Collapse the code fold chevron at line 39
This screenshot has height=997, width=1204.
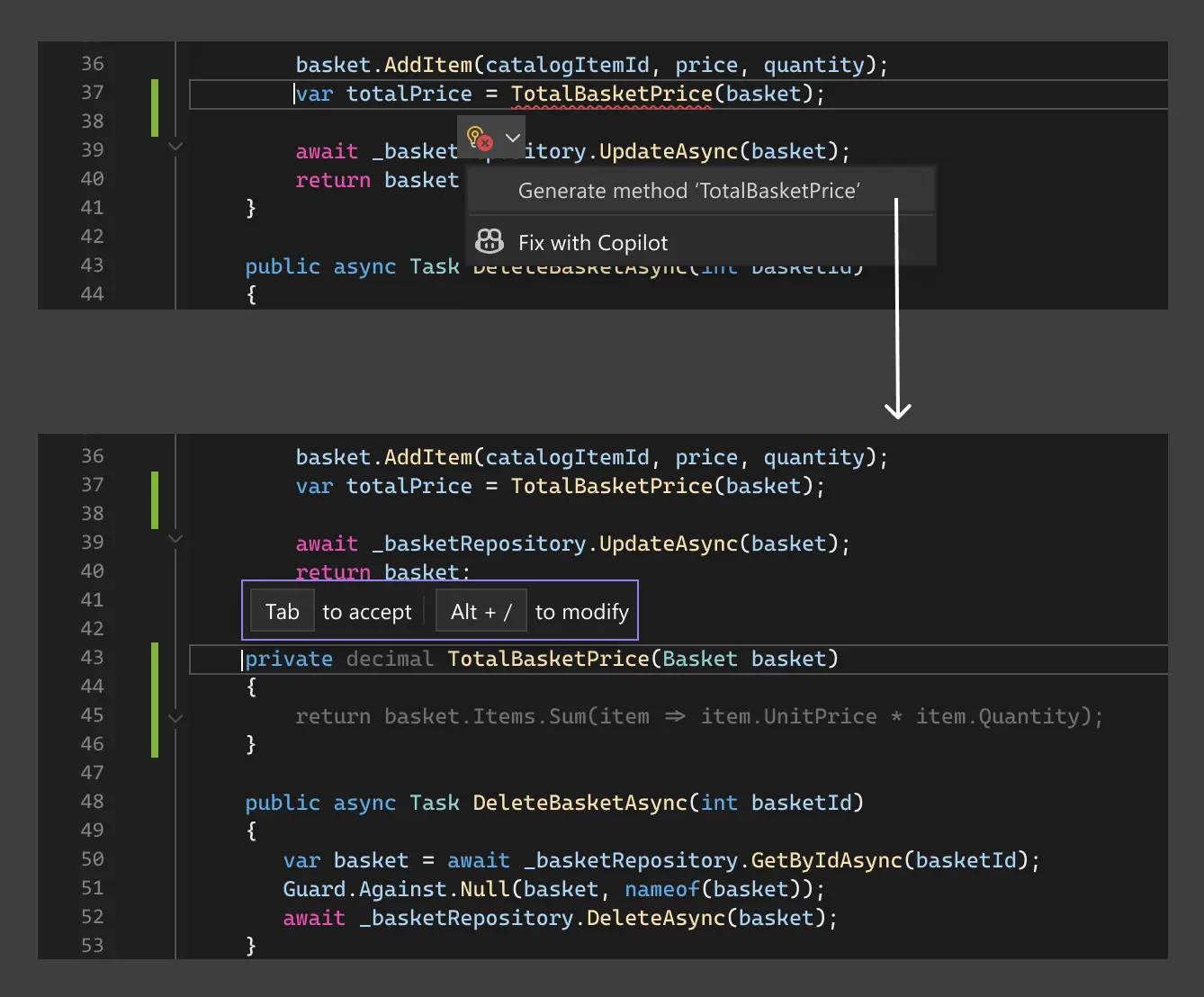point(175,147)
